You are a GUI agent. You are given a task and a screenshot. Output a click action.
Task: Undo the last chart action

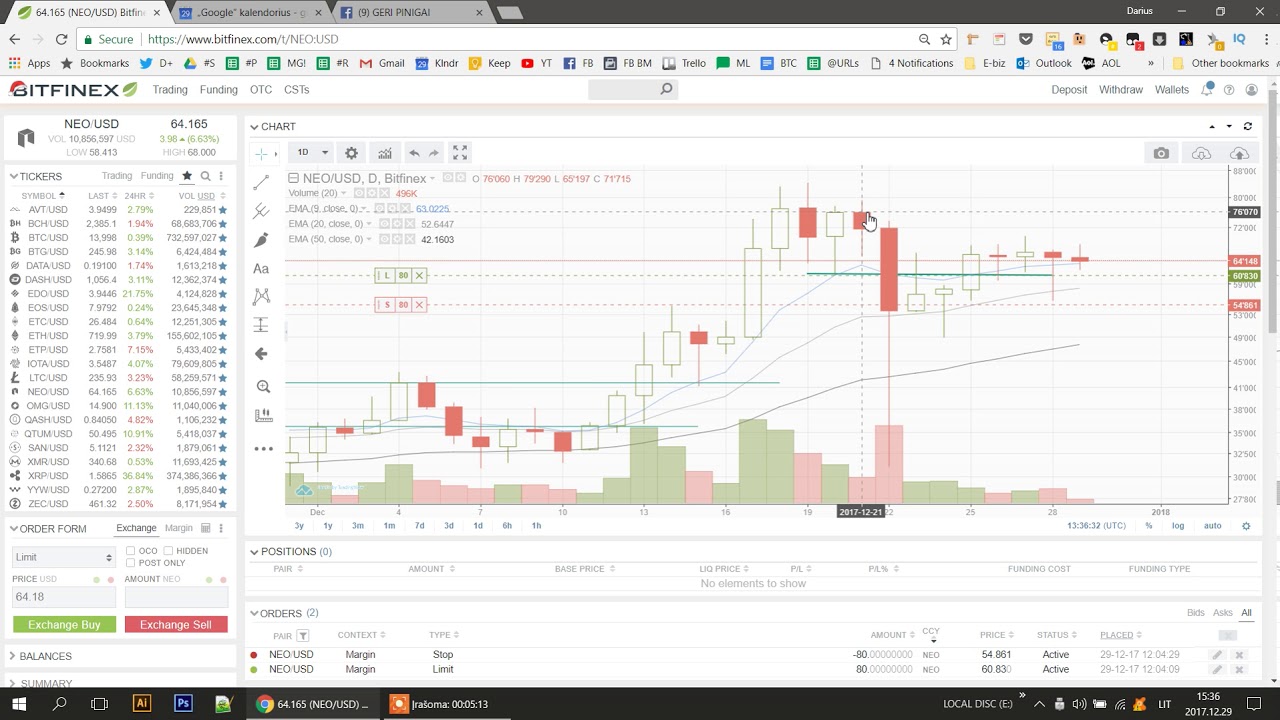point(414,153)
